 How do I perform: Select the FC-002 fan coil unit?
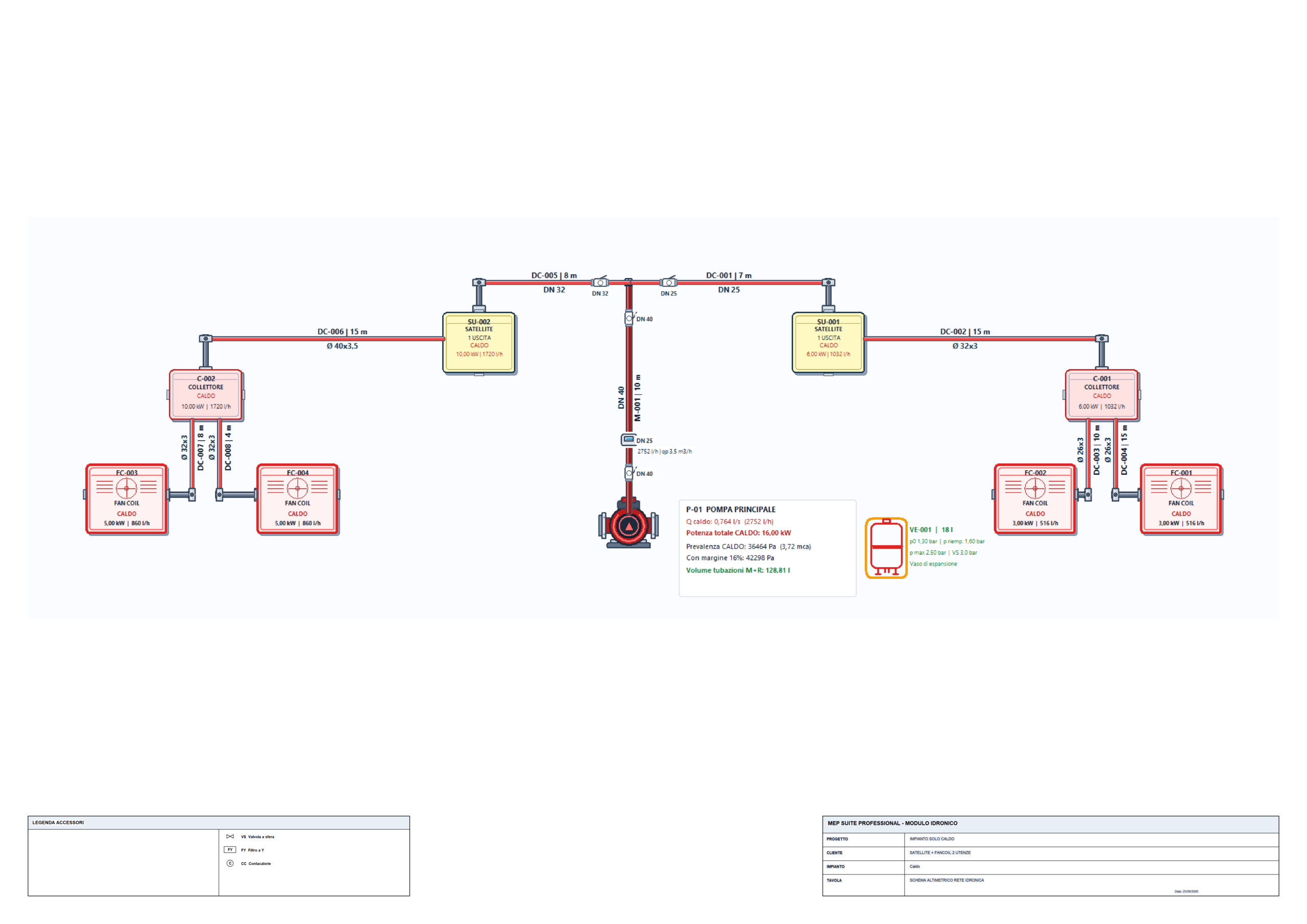1035,499
